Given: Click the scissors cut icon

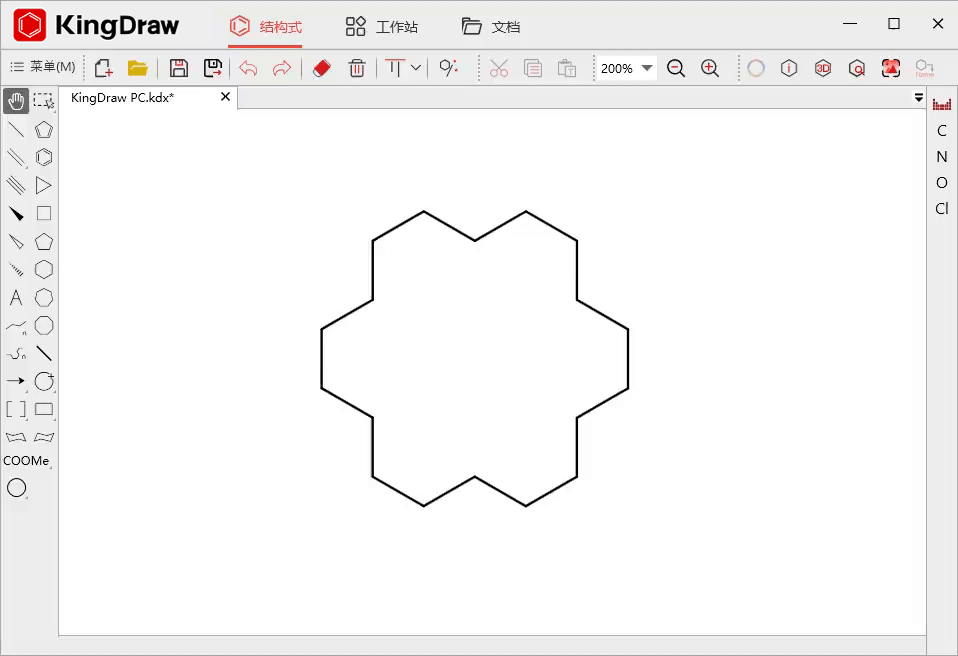Looking at the screenshot, I should point(499,68).
